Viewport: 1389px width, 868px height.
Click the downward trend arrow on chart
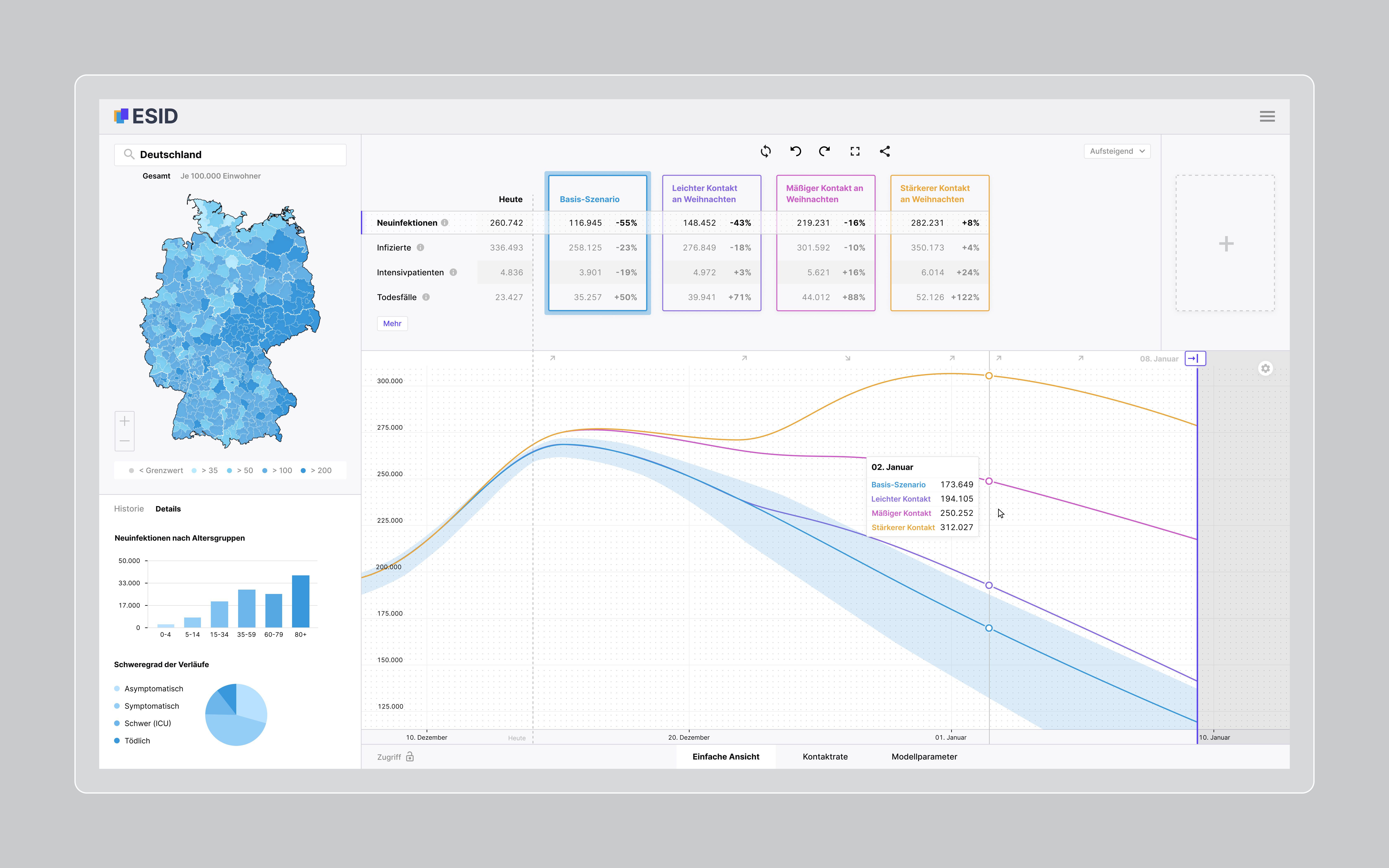[x=847, y=358]
